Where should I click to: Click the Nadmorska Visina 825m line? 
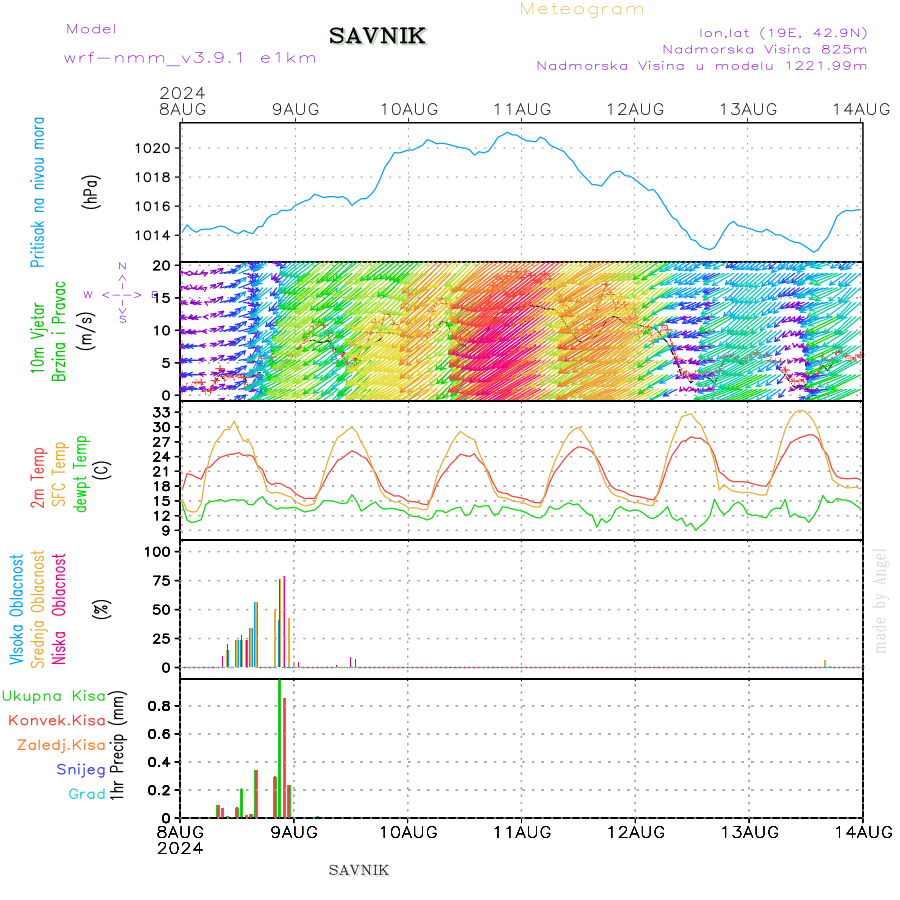pos(765,49)
